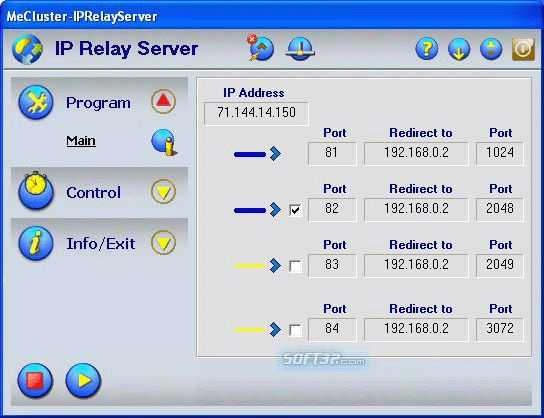Select the Main link
The width and height of the screenshot is (544, 418).
(81, 140)
